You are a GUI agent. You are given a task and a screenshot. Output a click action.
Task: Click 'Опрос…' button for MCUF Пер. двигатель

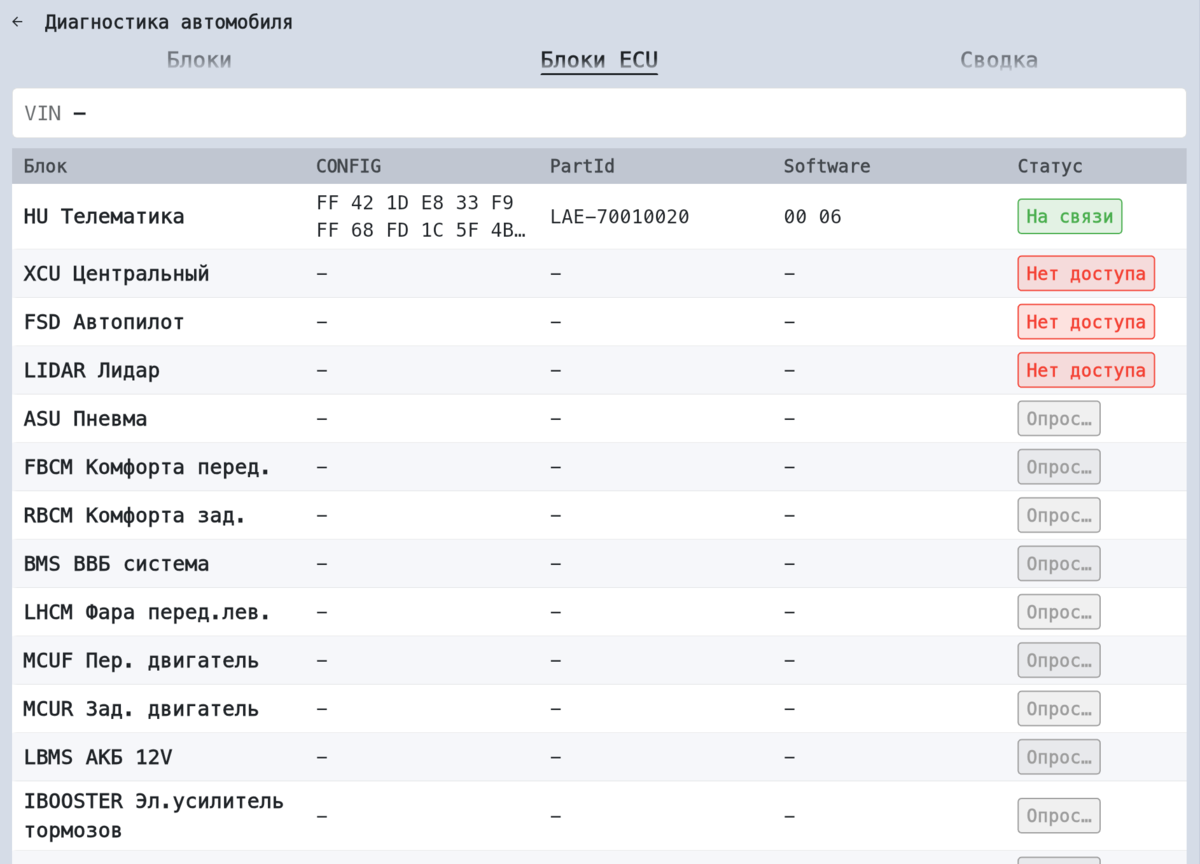pyautogui.click(x=1059, y=660)
